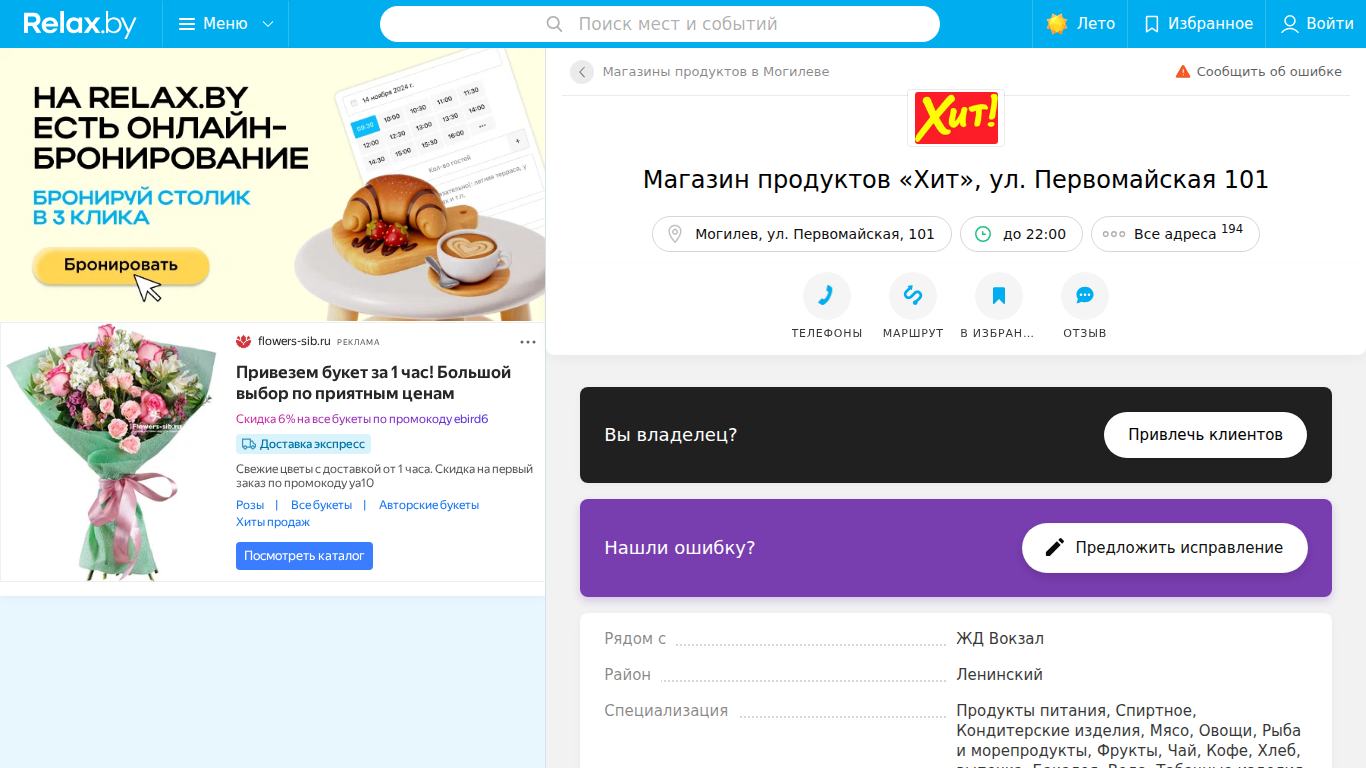Image resolution: width=1366 pixels, height=768 pixels.
Task: Click Посмотреть каталог button
Action: [304, 556]
